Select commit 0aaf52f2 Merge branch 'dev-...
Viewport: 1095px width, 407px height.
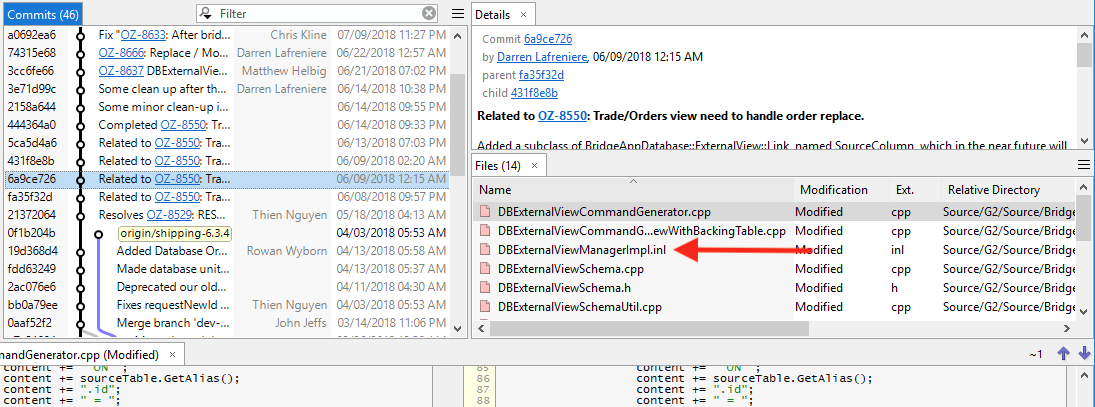[226, 323]
